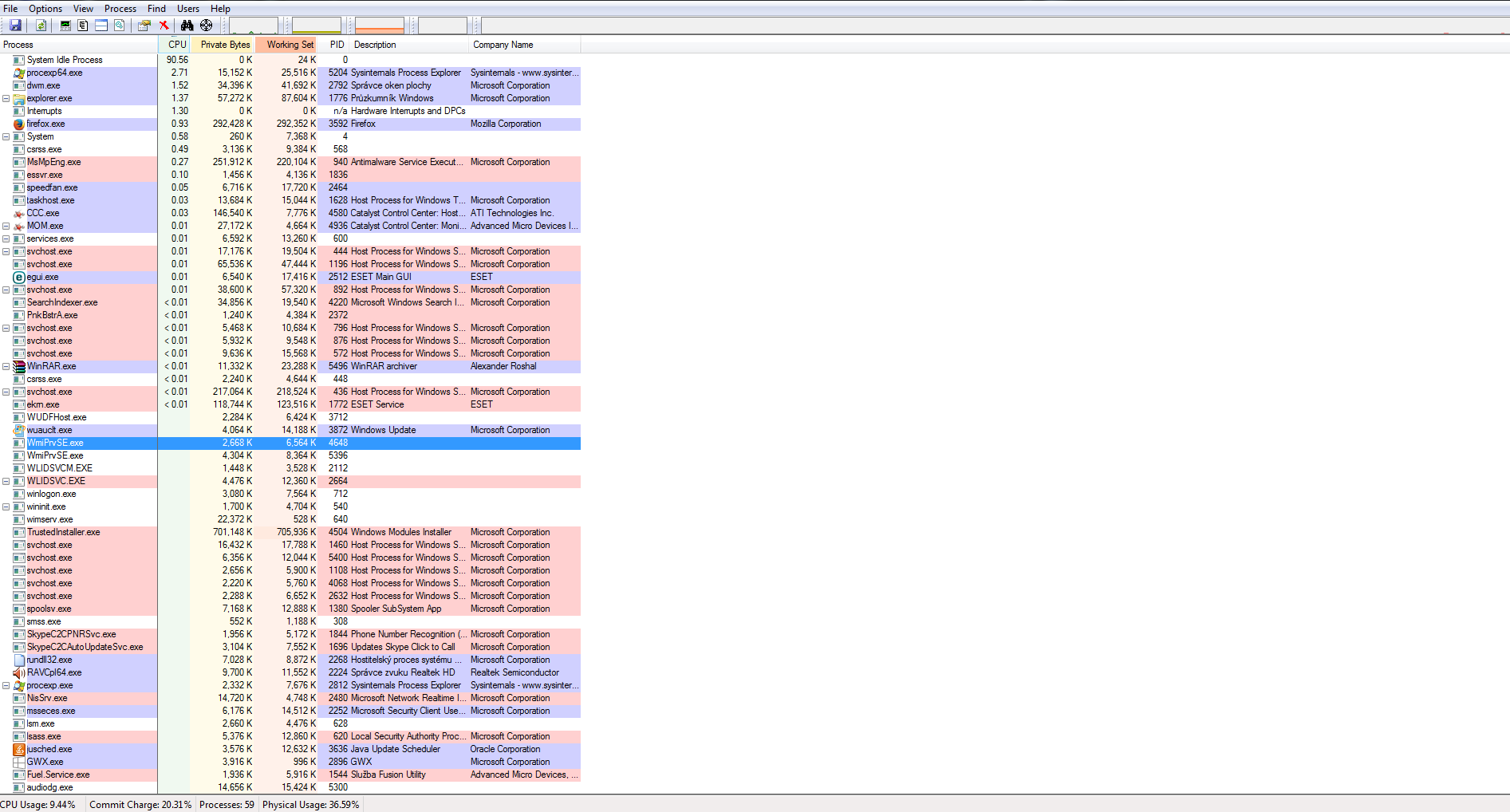Select the SearchIndexer.exe process row

[290, 302]
